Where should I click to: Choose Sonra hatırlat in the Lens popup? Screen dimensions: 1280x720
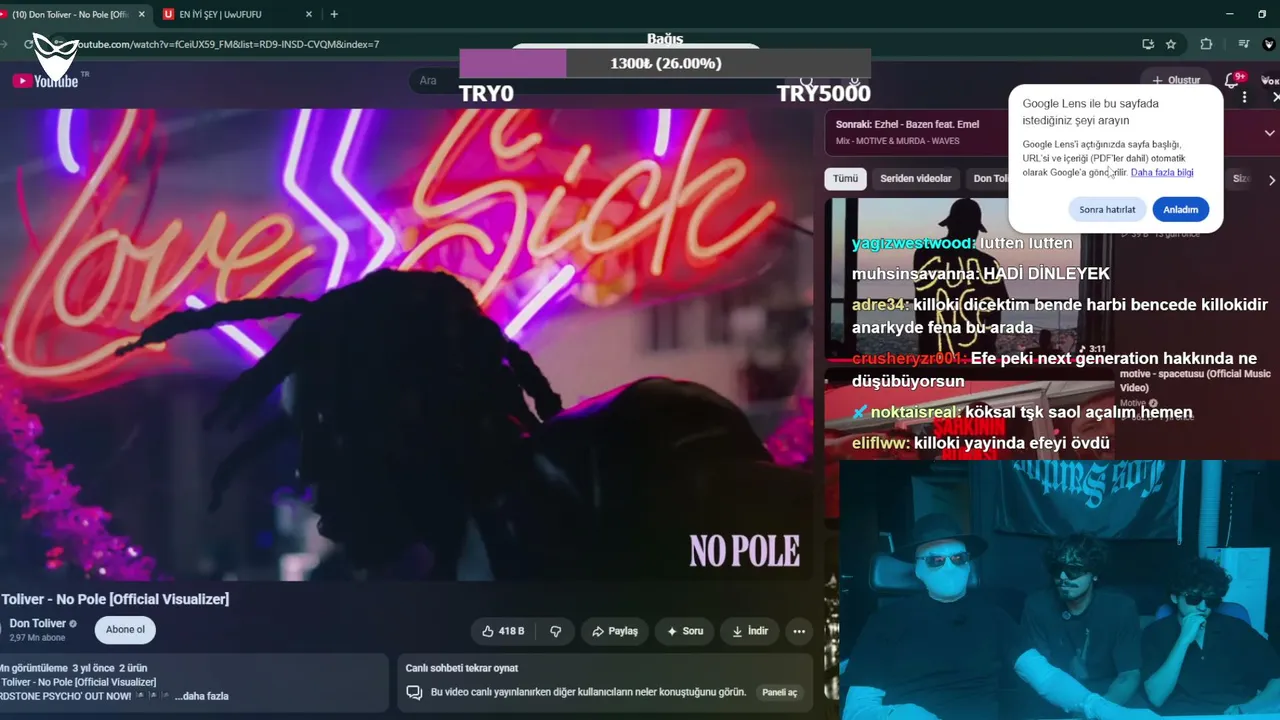pyautogui.click(x=1107, y=209)
